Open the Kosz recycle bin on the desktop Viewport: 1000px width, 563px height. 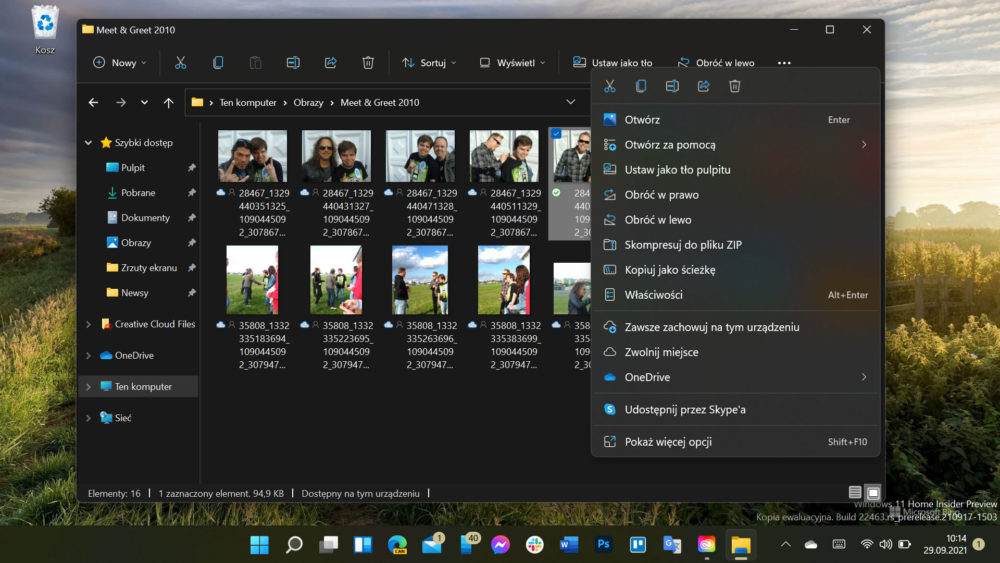click(45, 30)
